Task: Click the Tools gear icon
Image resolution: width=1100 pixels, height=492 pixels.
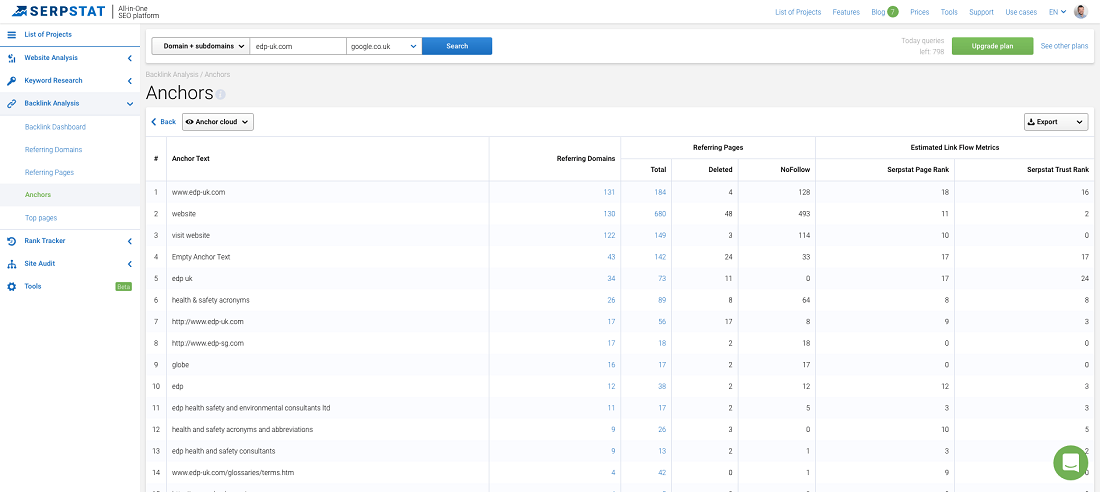Action: click(11, 286)
